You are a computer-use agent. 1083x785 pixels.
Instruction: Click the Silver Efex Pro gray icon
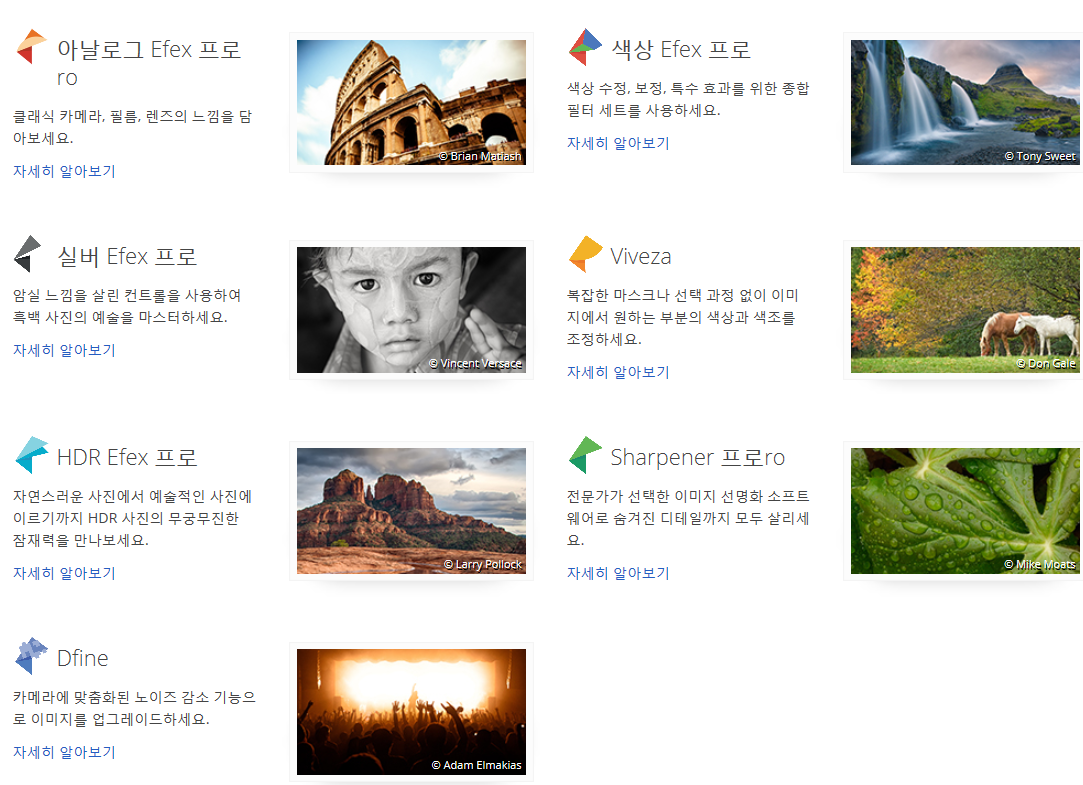click(28, 253)
